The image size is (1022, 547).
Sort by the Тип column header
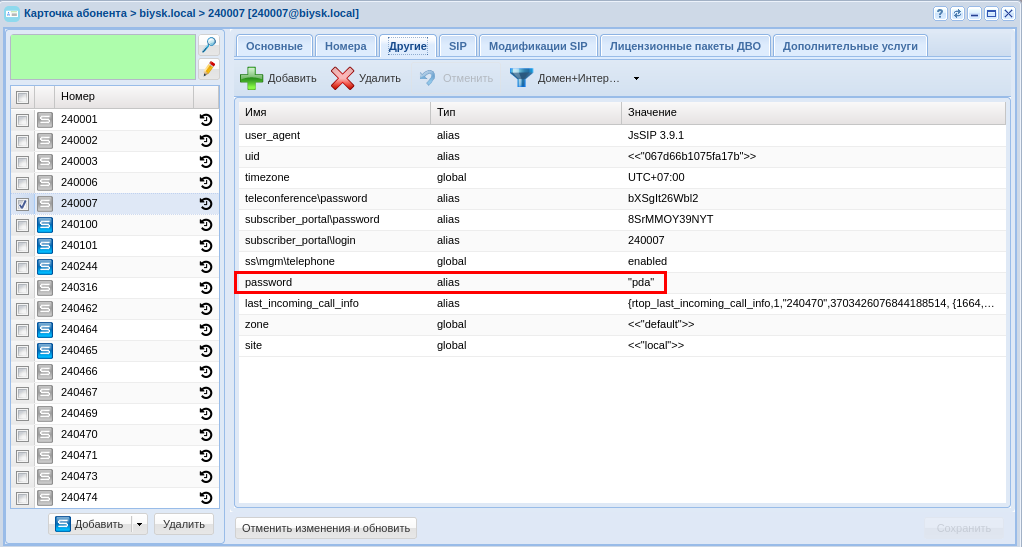(526, 112)
